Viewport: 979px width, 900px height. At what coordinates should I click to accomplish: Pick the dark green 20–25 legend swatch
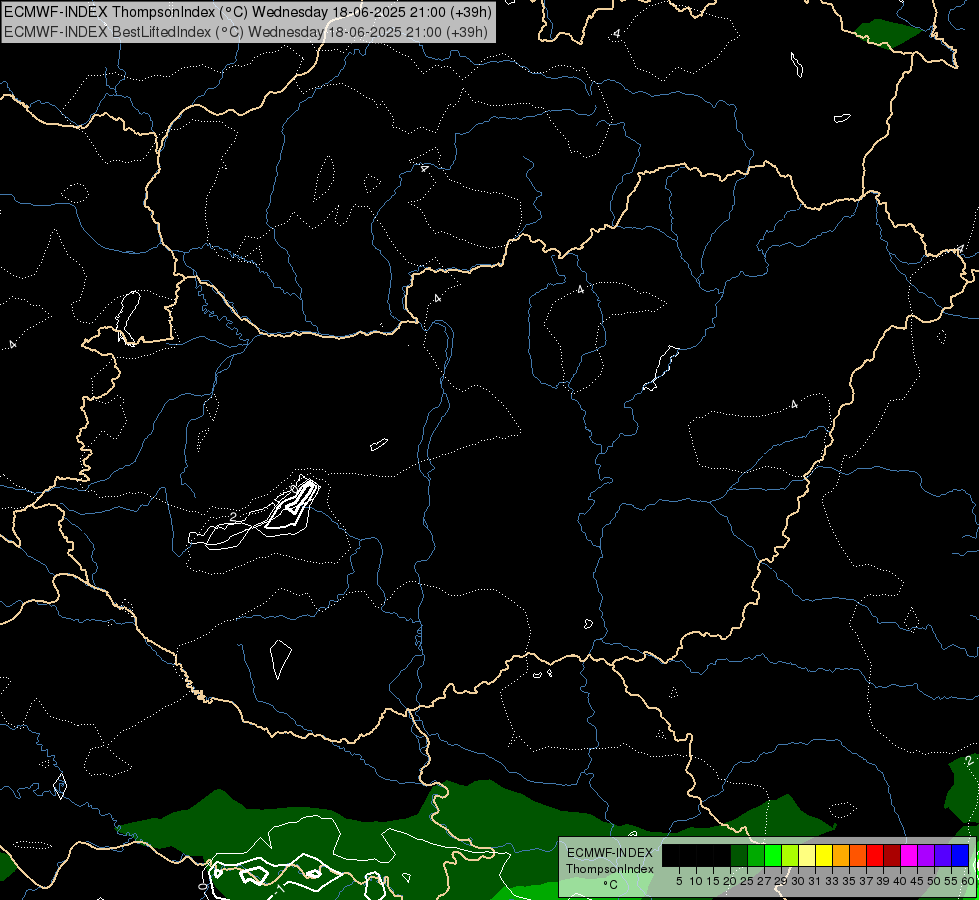(739, 855)
